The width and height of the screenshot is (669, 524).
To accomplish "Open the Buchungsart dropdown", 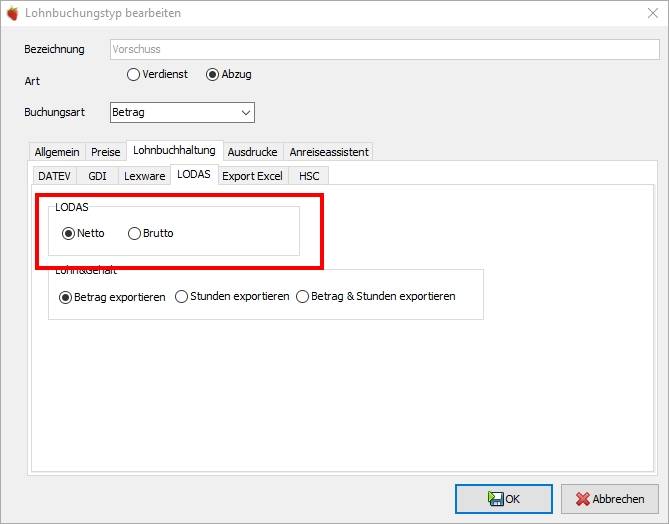I will (x=182, y=113).
